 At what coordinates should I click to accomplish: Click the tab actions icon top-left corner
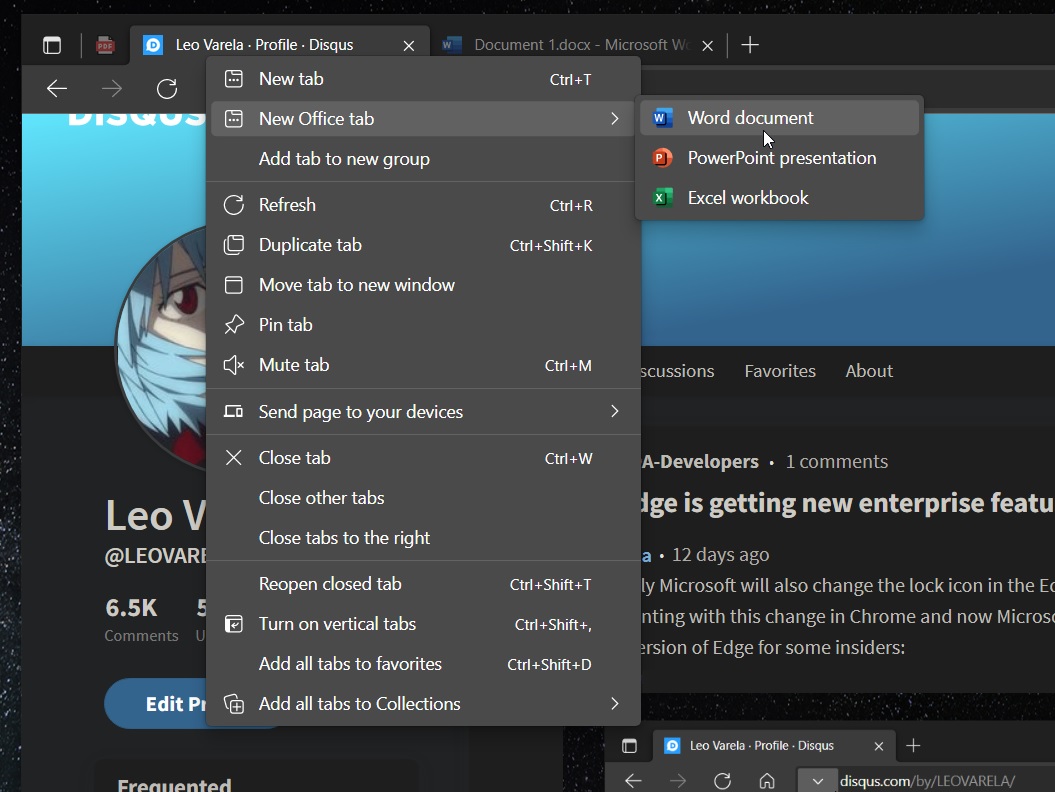tap(51, 44)
